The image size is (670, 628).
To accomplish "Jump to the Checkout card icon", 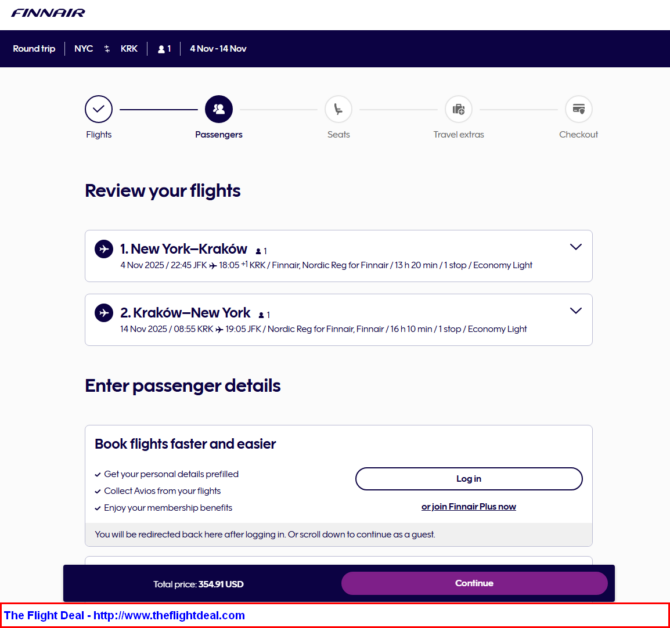I will tap(579, 109).
